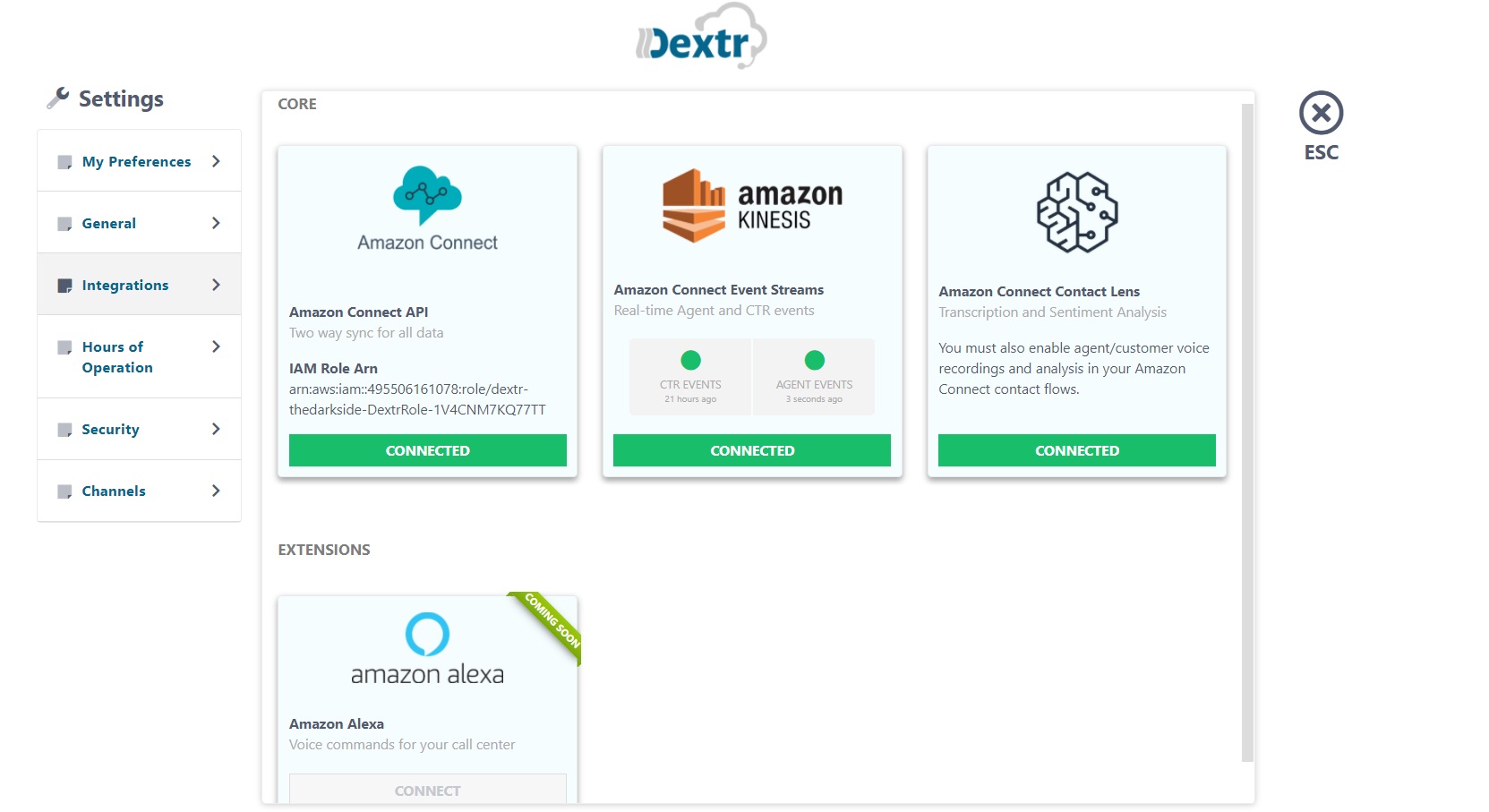This screenshot has width=1489, height=812.
Task: Click 'Transcription and Sentiment Analysis' text
Action: pyautogui.click(x=1053, y=312)
